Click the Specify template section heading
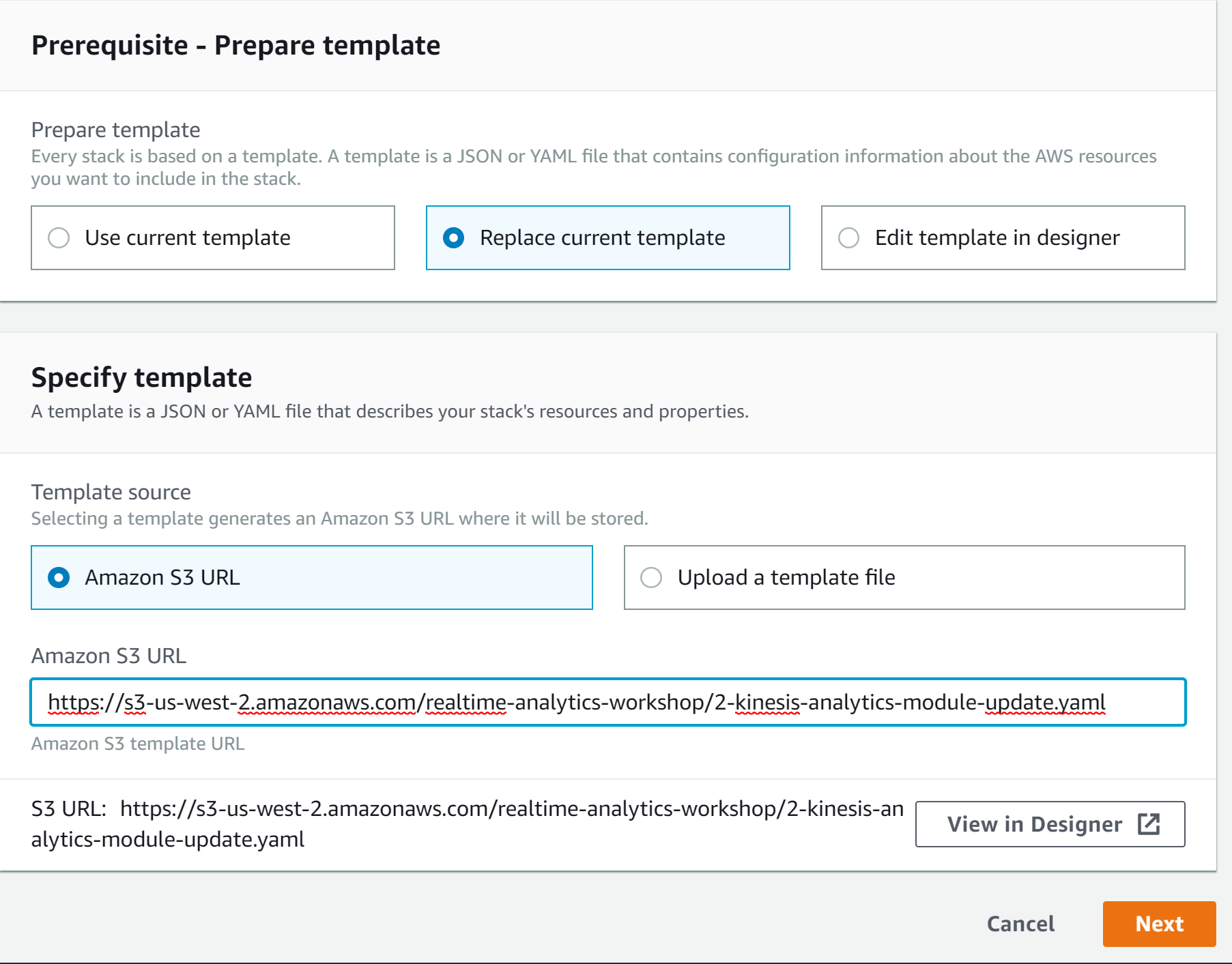1232x964 pixels. (142, 377)
